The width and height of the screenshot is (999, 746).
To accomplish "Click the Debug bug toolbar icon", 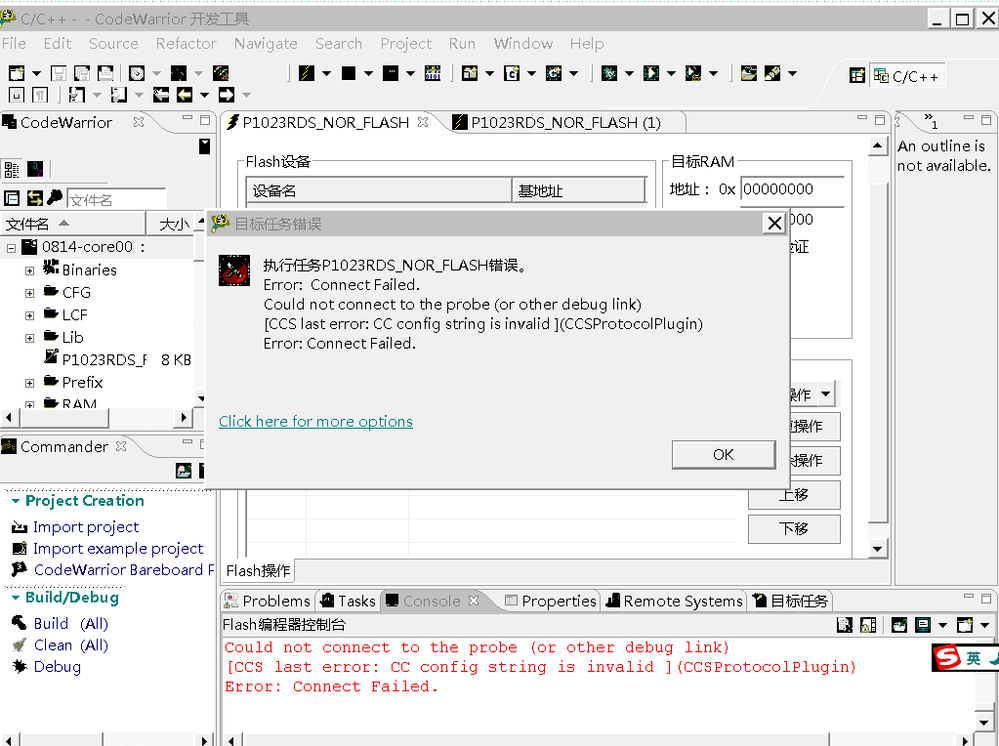I will [x=609, y=73].
